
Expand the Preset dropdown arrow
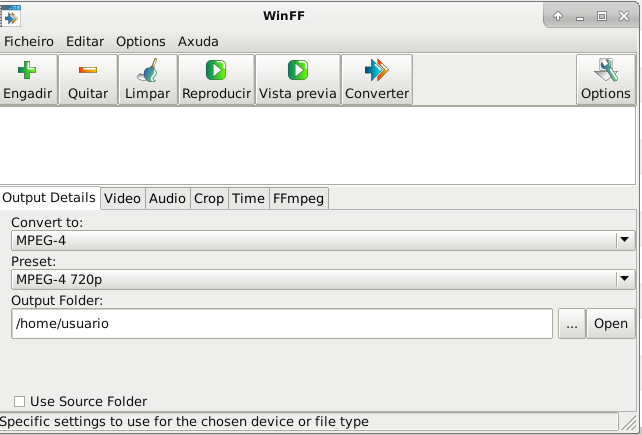(x=625, y=280)
